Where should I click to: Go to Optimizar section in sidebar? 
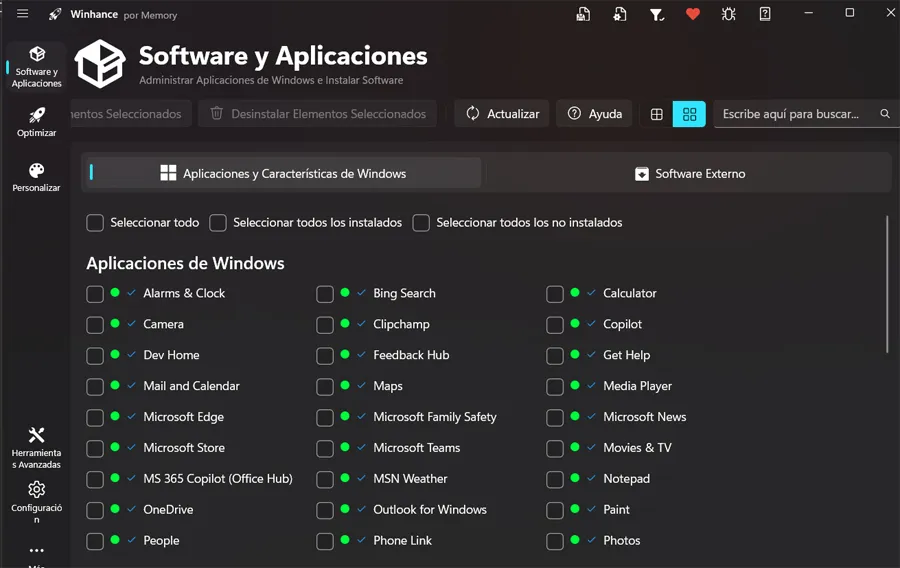click(x=37, y=122)
